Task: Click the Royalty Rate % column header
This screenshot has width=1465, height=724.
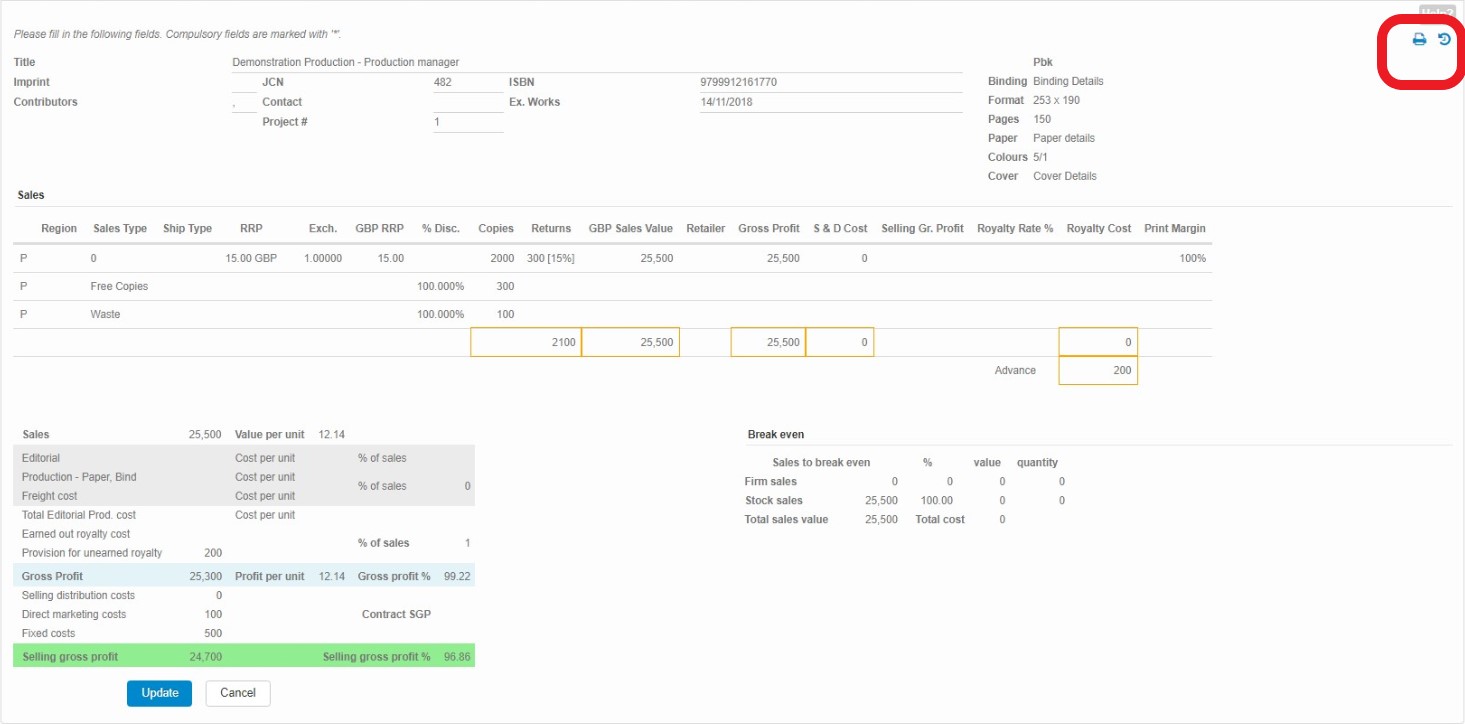Action: pyautogui.click(x=1015, y=229)
